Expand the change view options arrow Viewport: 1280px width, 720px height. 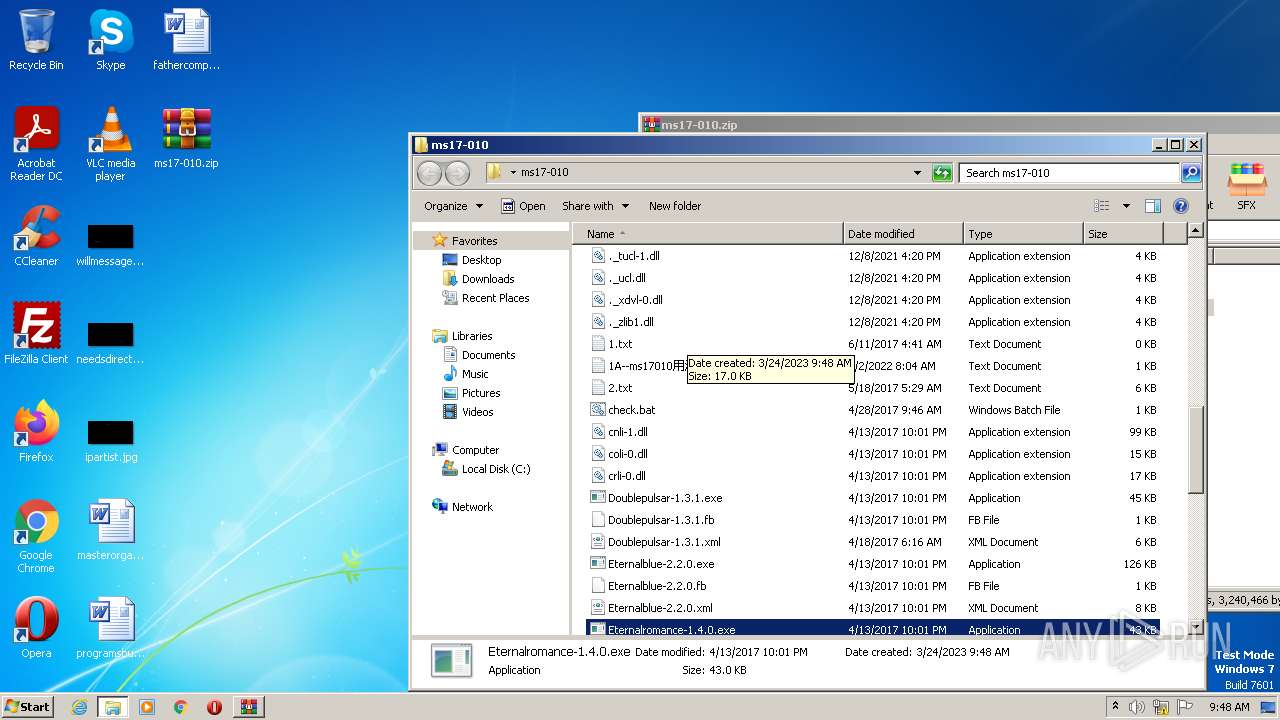[x=1126, y=206]
